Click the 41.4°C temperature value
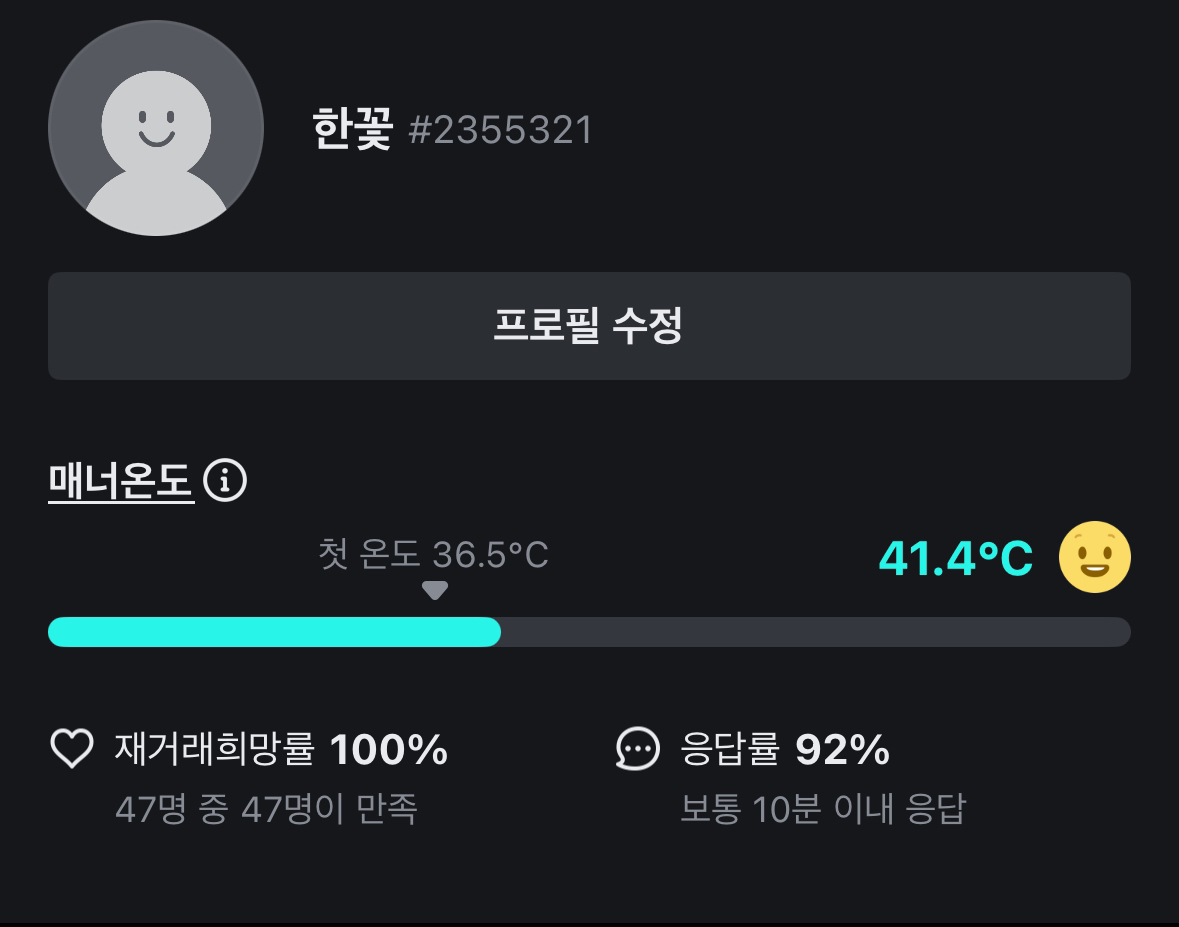This screenshot has width=1179, height=927. (956, 559)
